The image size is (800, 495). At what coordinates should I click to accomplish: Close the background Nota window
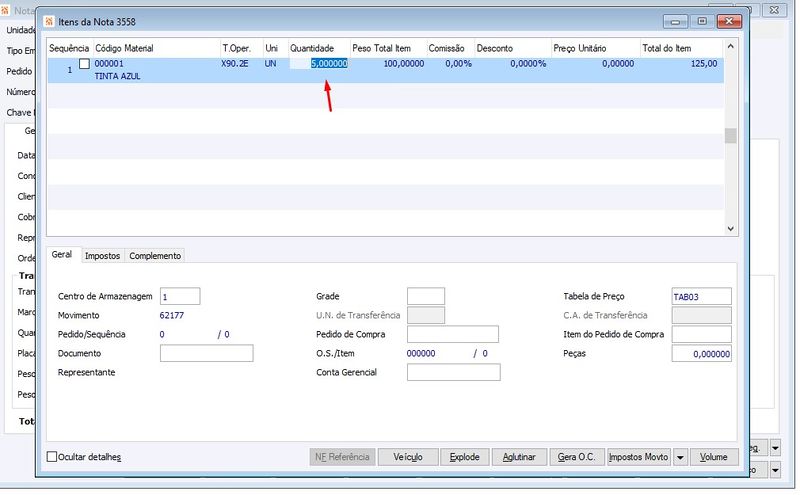774,9
